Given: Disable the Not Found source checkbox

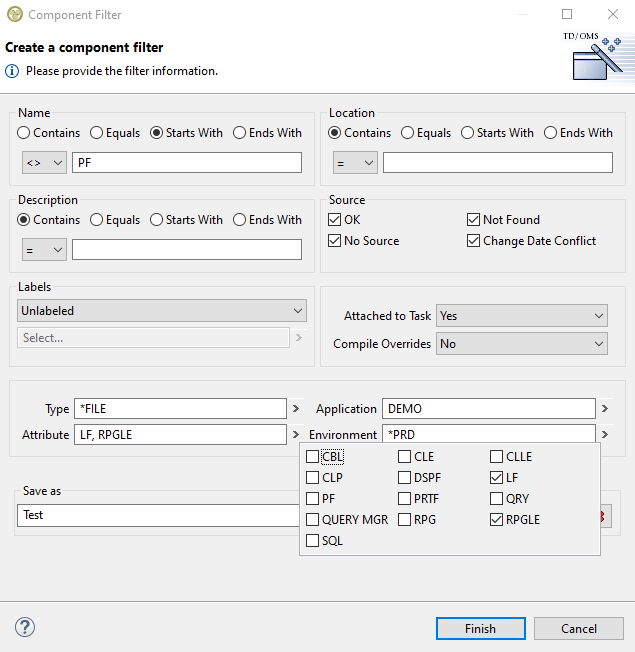Looking at the screenshot, I should [474, 220].
